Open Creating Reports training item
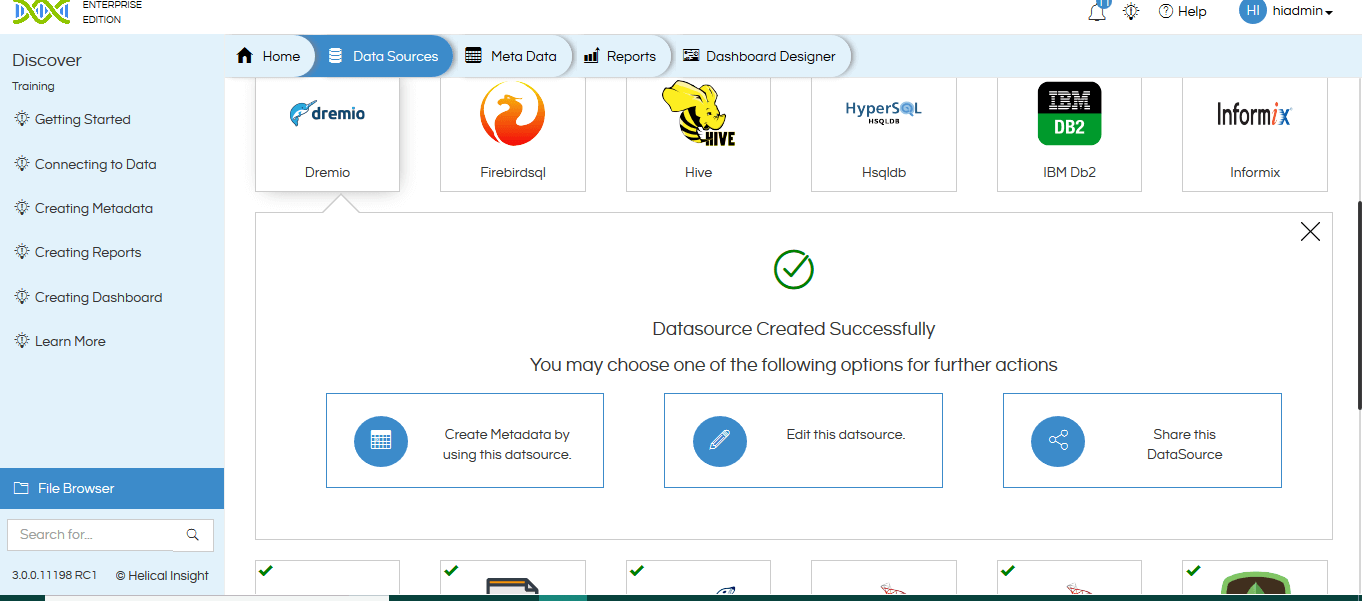 coord(88,252)
